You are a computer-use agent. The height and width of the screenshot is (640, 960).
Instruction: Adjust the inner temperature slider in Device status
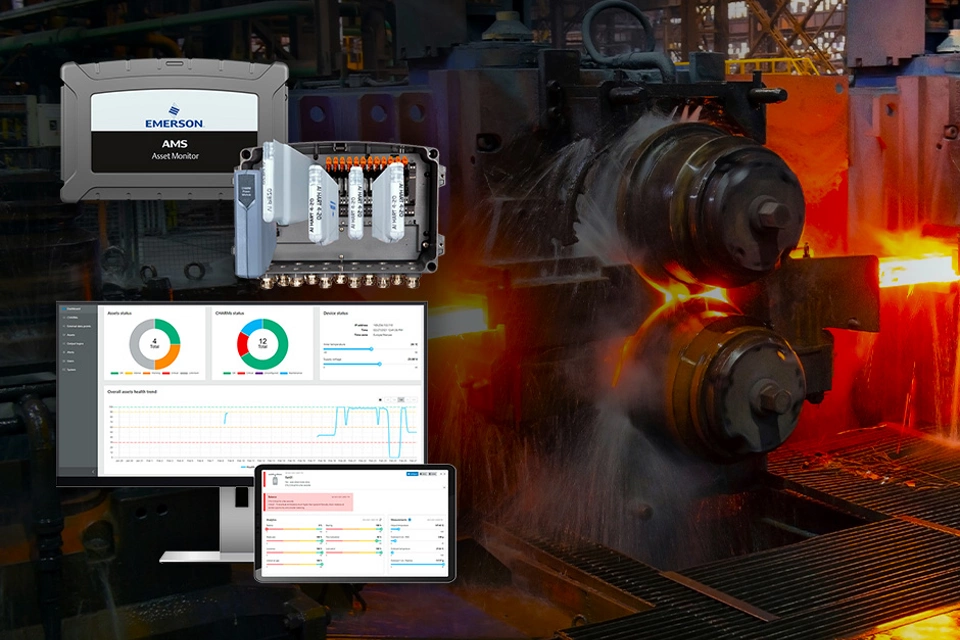371,349
